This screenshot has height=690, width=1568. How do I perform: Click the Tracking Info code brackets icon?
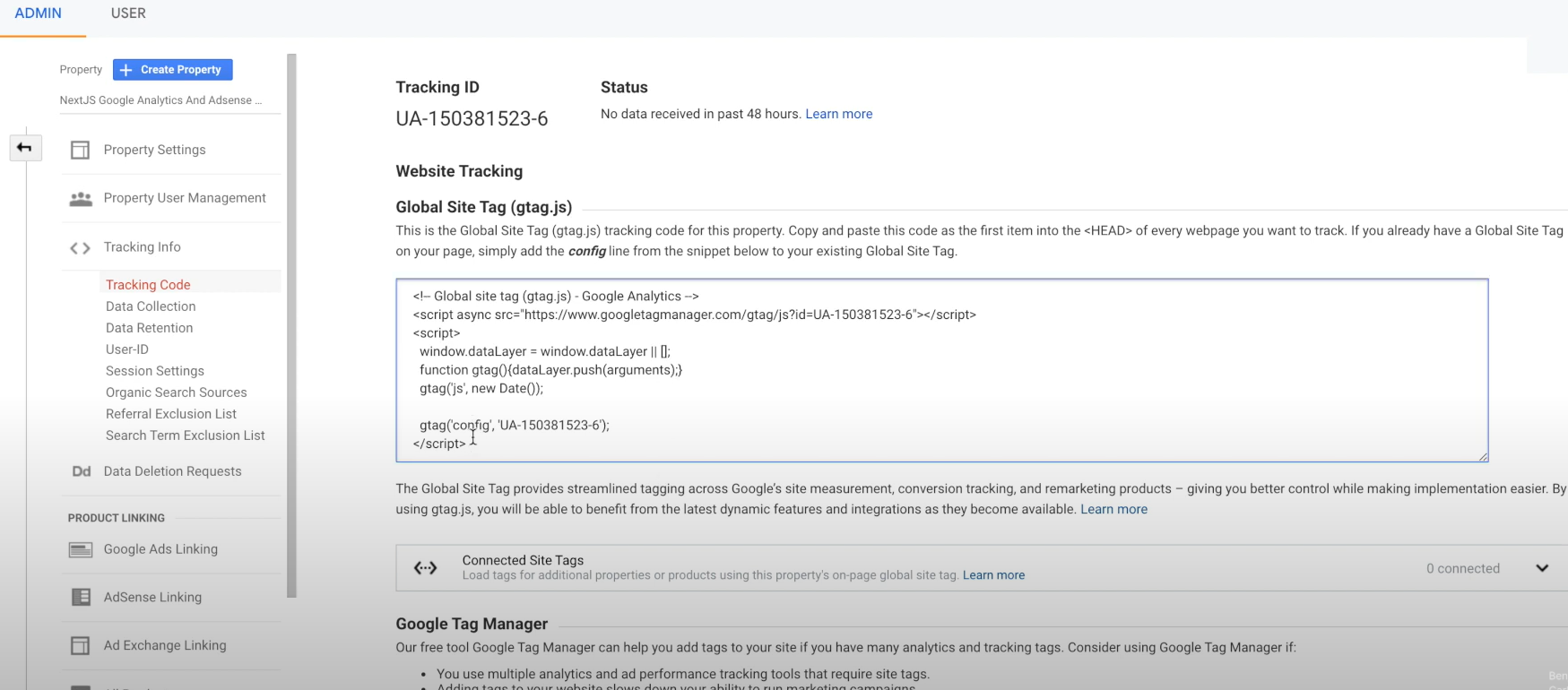(81, 247)
